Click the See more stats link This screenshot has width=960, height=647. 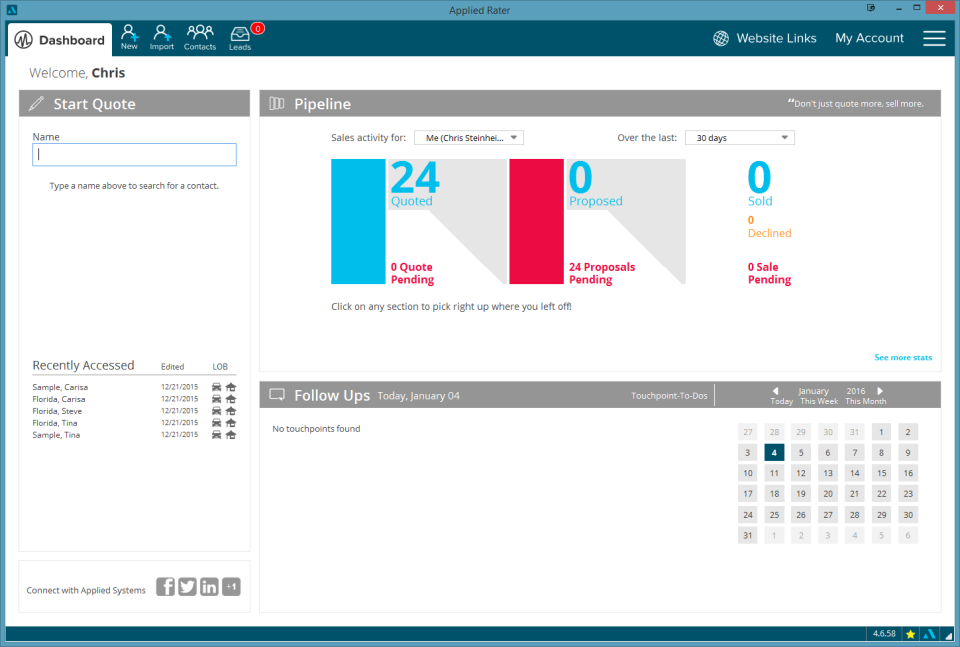coord(903,357)
